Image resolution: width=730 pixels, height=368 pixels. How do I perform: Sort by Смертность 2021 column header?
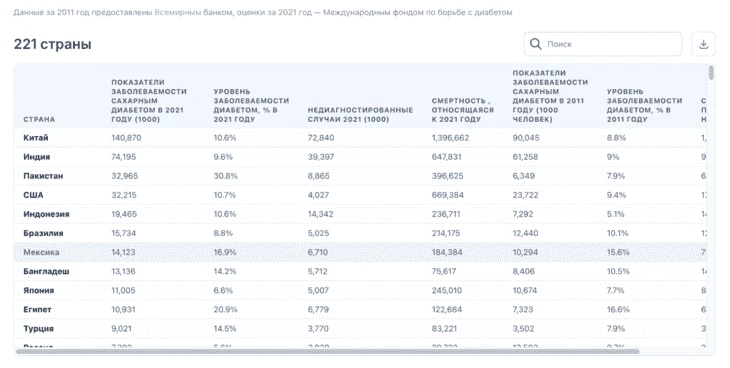[x=462, y=110]
